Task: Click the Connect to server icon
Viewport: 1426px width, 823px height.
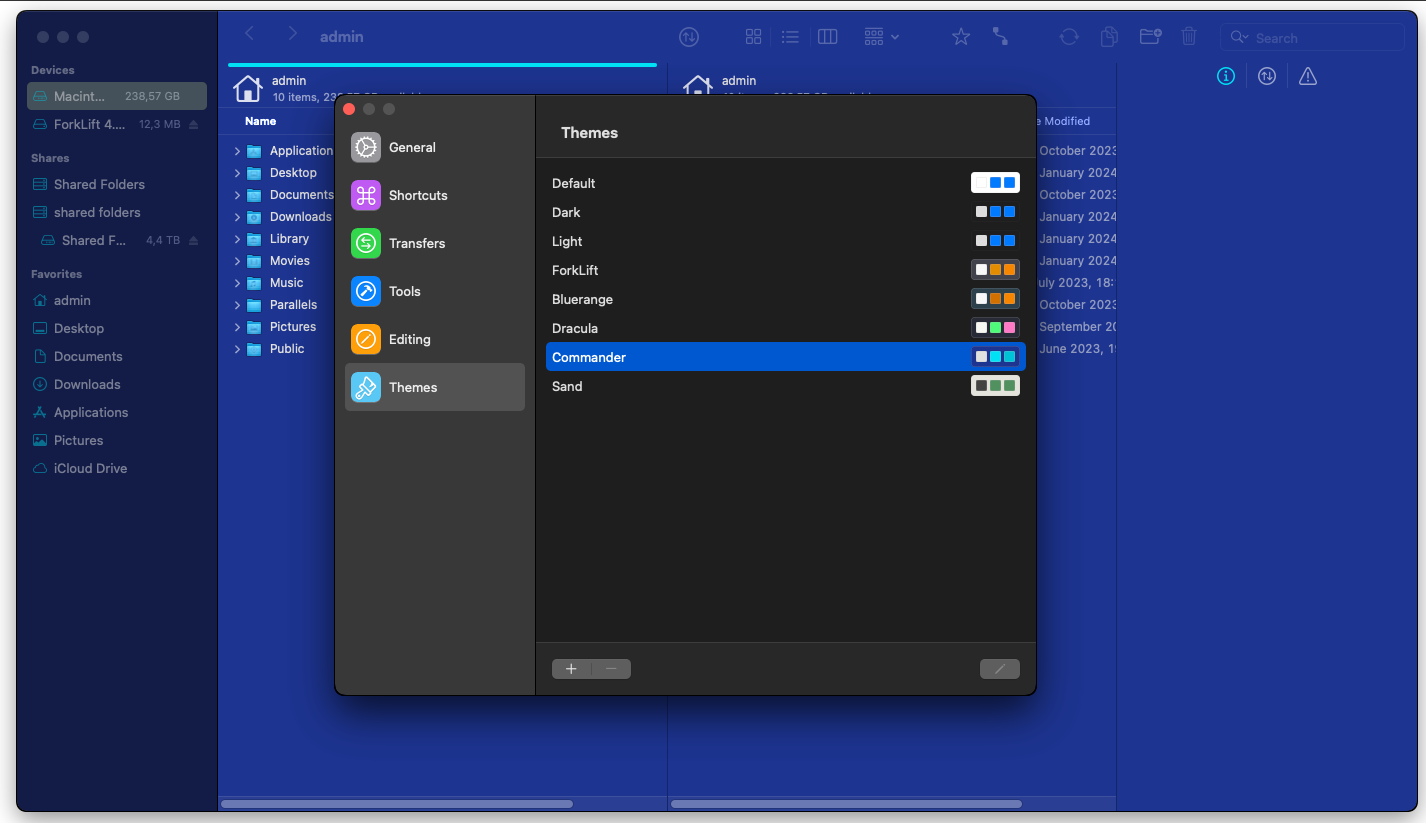Action: click(1000, 37)
